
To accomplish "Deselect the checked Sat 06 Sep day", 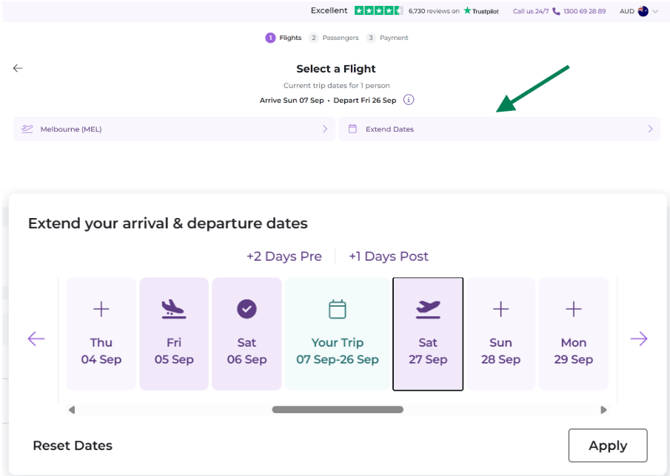I will tap(247, 334).
